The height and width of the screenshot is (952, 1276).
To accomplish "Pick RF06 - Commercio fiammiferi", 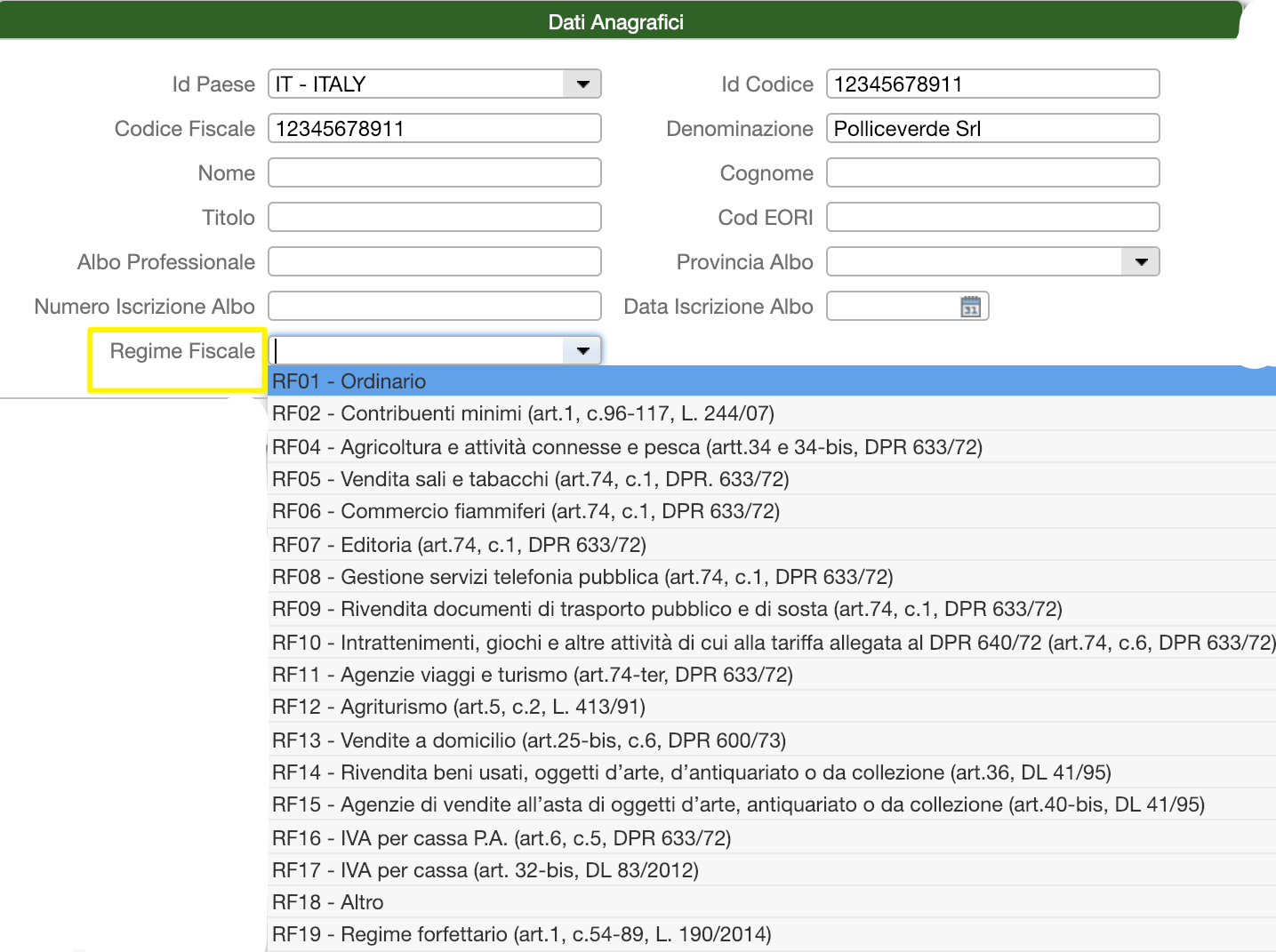I will (772, 511).
